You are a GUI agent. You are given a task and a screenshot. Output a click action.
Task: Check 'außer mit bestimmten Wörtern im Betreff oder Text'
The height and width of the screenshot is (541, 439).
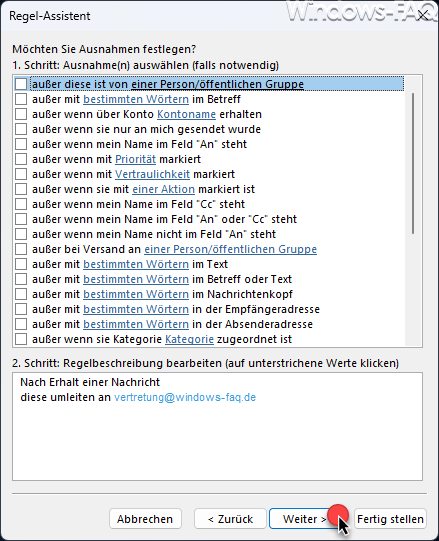(21, 279)
